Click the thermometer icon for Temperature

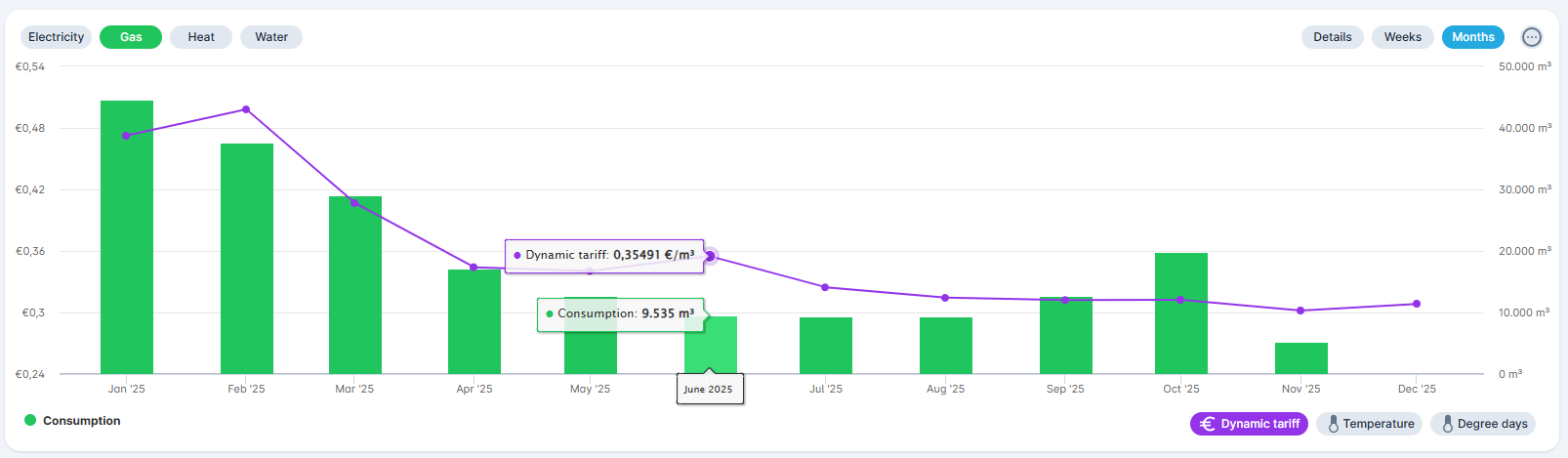coord(1333,424)
